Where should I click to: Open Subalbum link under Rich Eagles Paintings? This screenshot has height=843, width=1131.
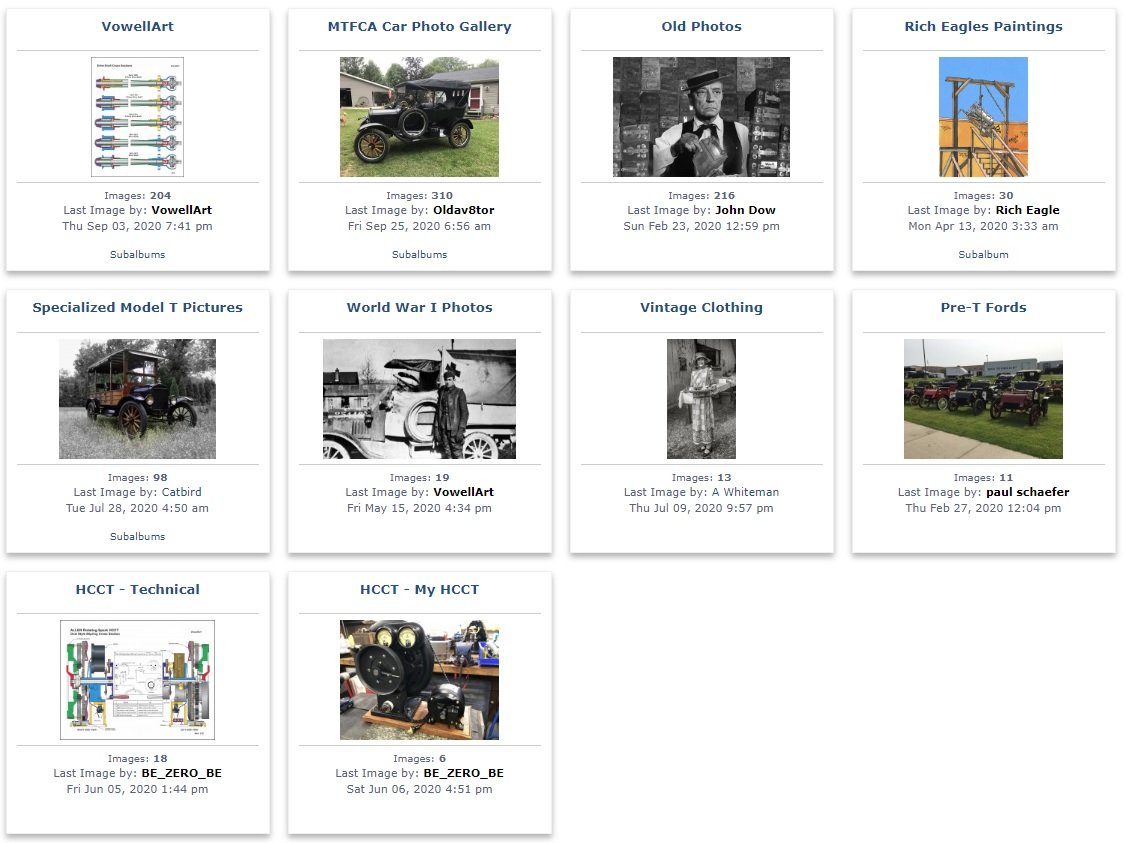coord(983,255)
